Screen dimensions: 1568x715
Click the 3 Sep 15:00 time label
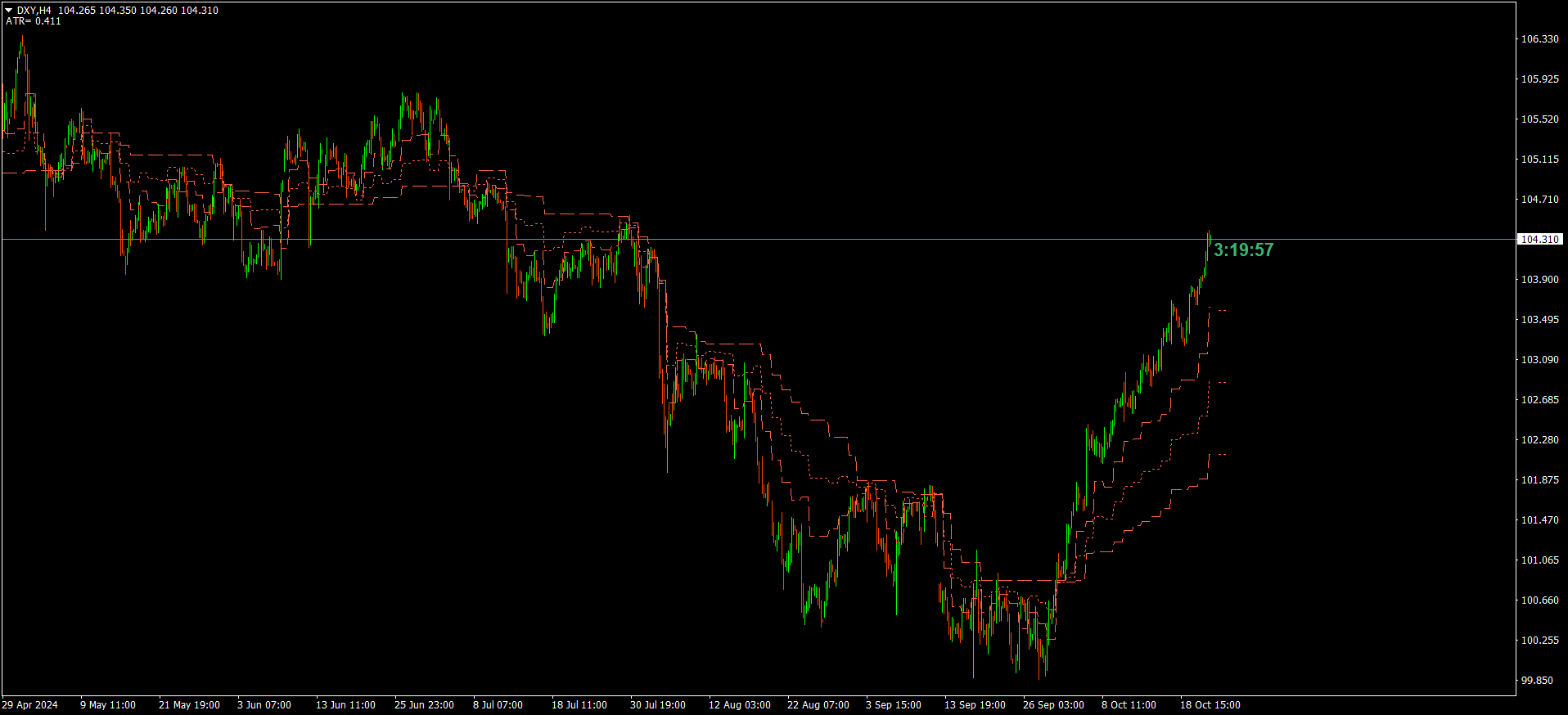coord(894,704)
